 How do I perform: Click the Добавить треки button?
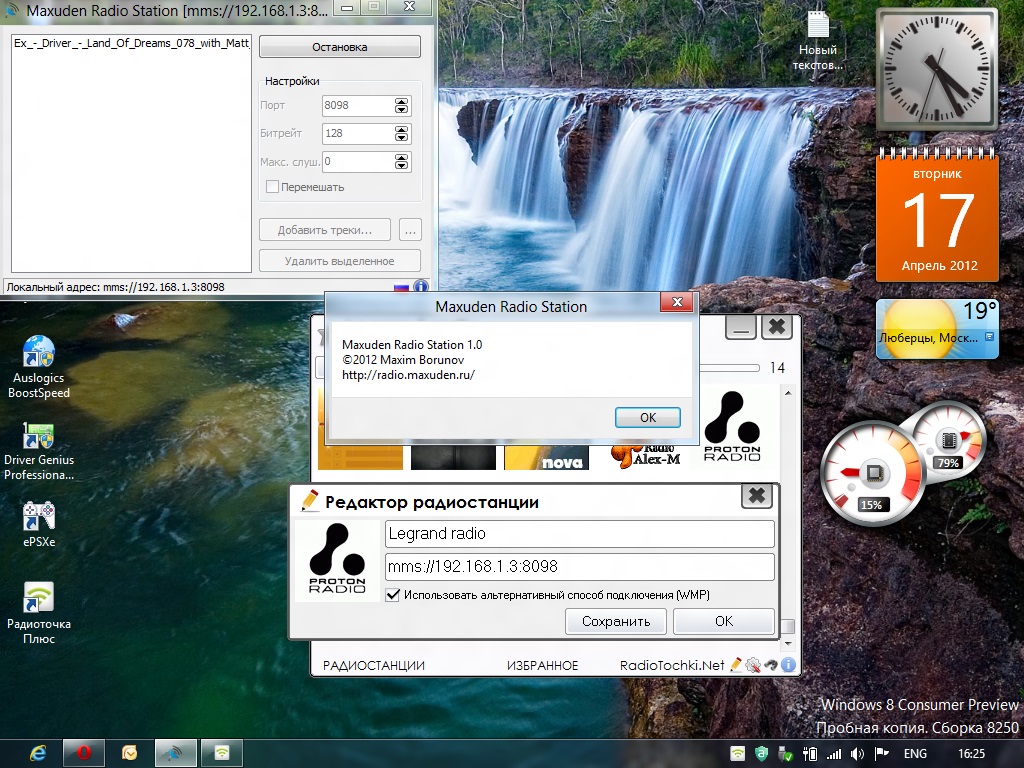click(325, 230)
